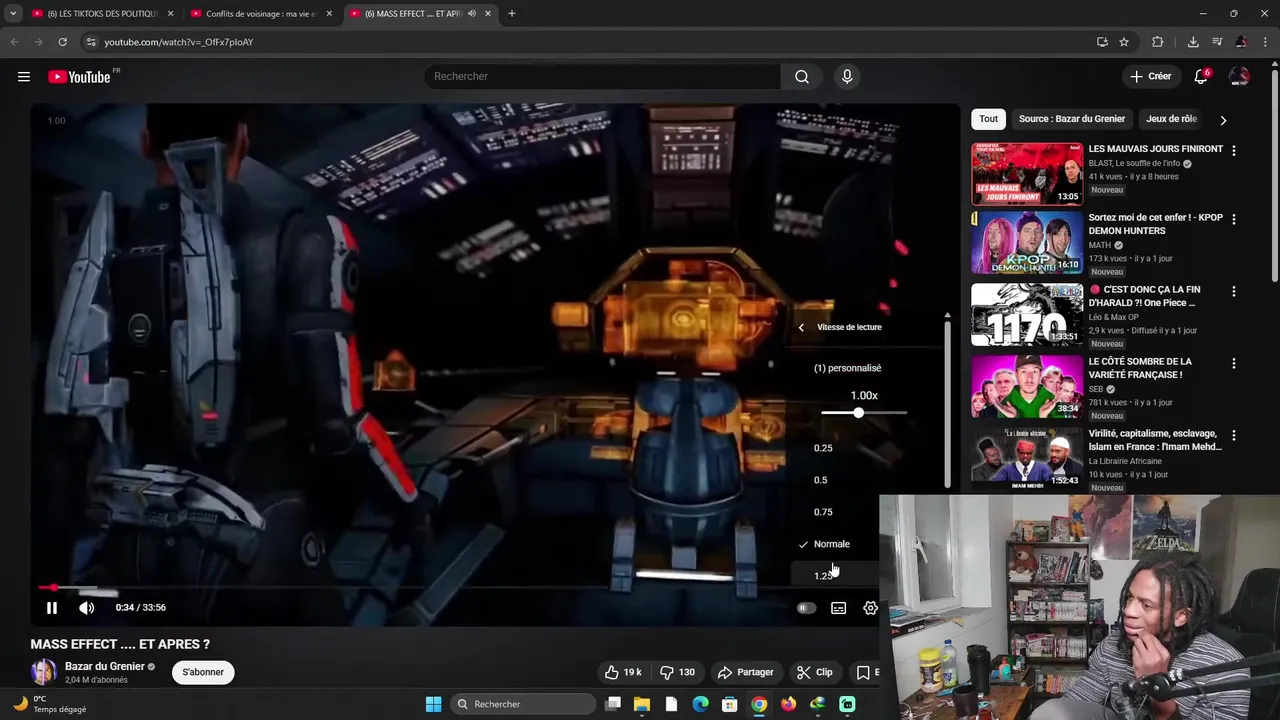The image size is (1280, 720).
Task: Open Virilité, capitalisme, esclavage video title
Action: click(1155, 440)
